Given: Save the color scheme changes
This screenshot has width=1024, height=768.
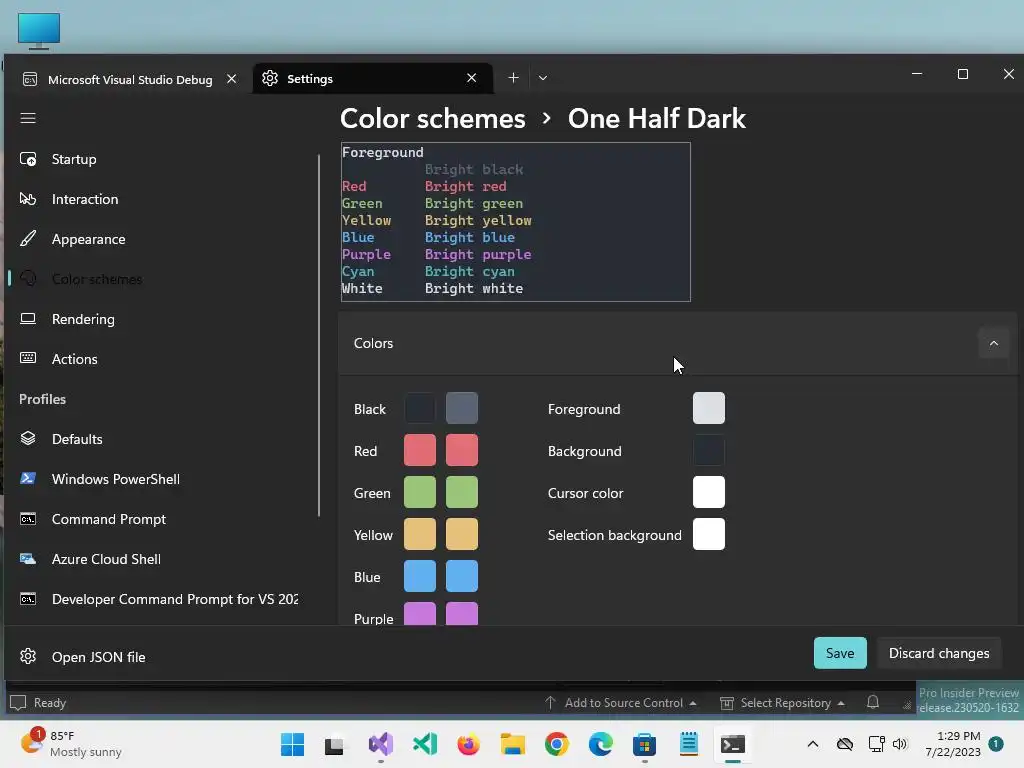Looking at the screenshot, I should point(840,653).
